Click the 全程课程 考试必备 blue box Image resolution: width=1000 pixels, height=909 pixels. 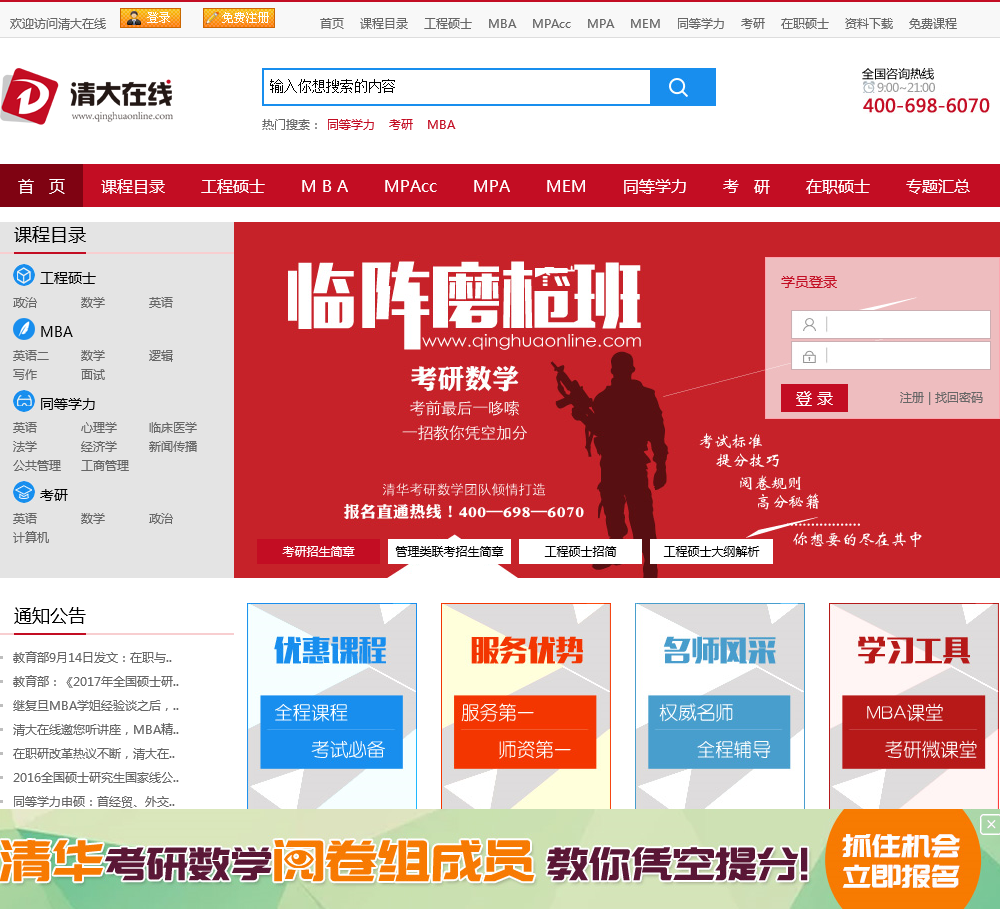[332, 732]
